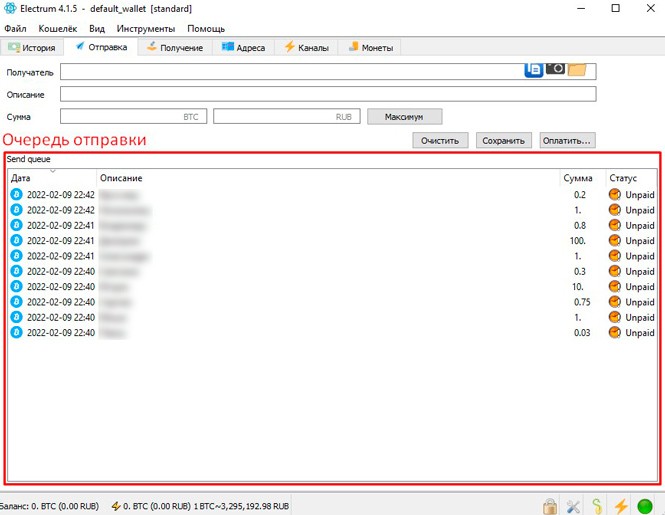Screen dimensions: 665x515
Task: Click the padlock password icon in status bar
Action: (x=550, y=506)
